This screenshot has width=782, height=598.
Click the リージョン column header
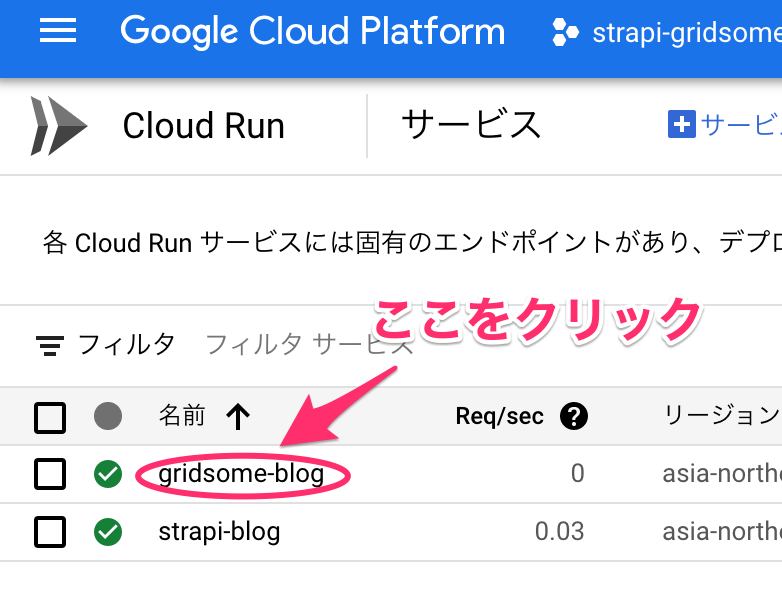(722, 415)
